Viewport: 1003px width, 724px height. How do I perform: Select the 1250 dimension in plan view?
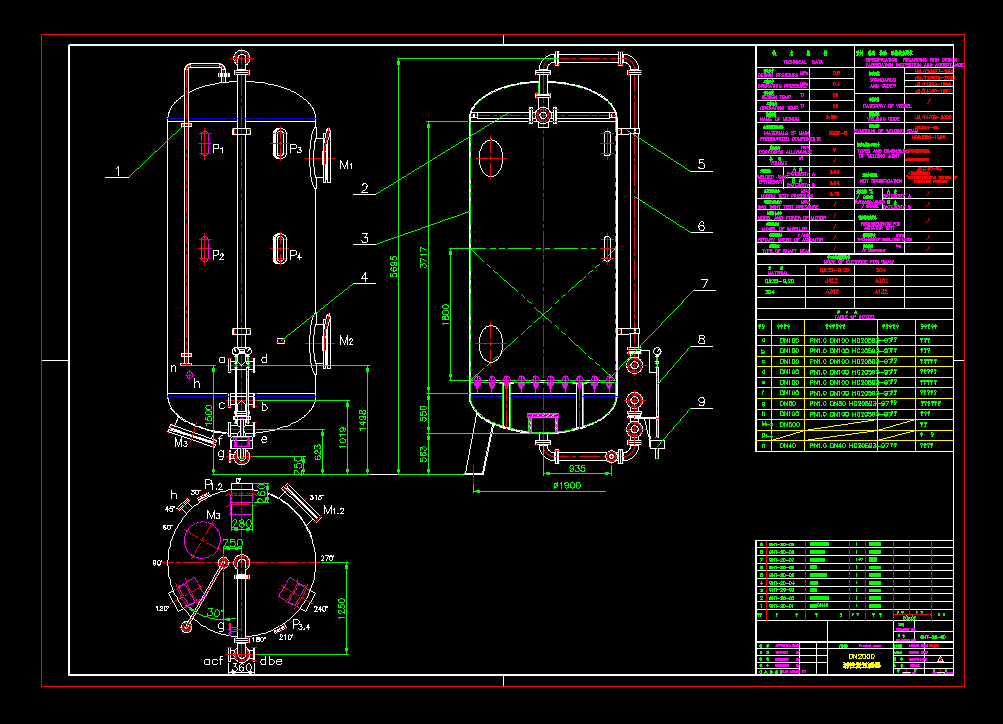coord(342,610)
